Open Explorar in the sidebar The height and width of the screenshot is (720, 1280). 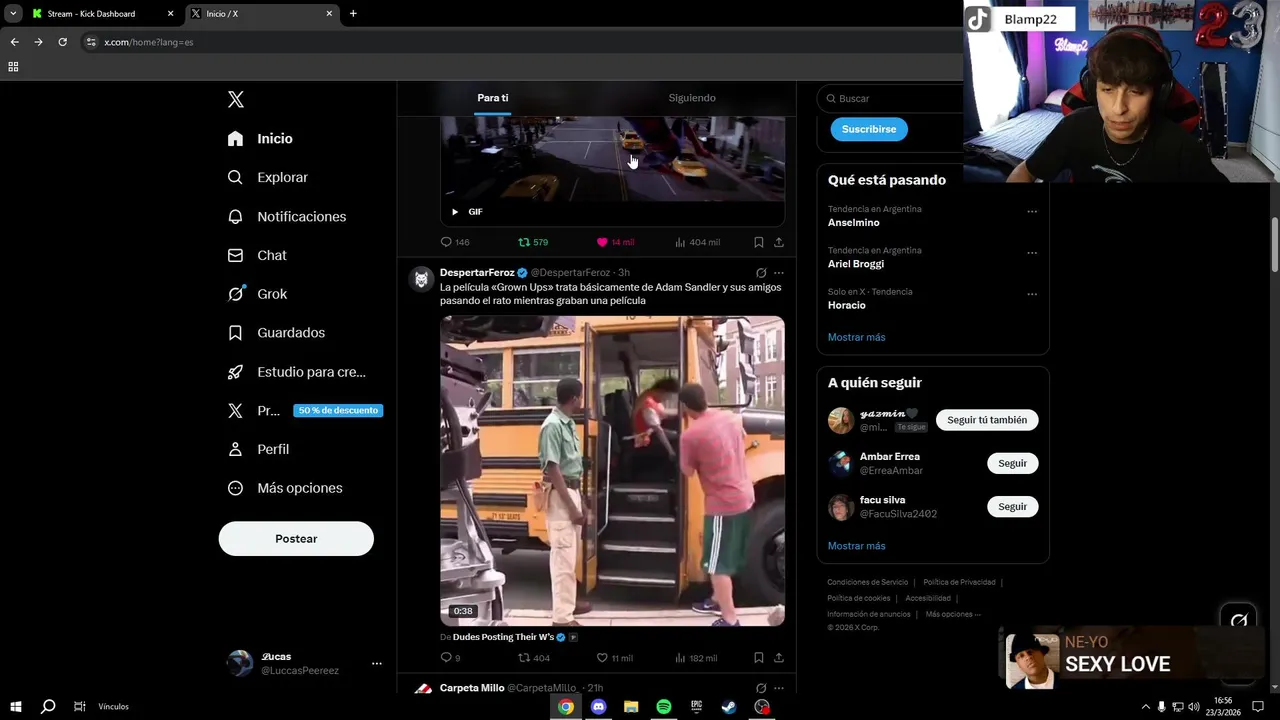pos(267,177)
